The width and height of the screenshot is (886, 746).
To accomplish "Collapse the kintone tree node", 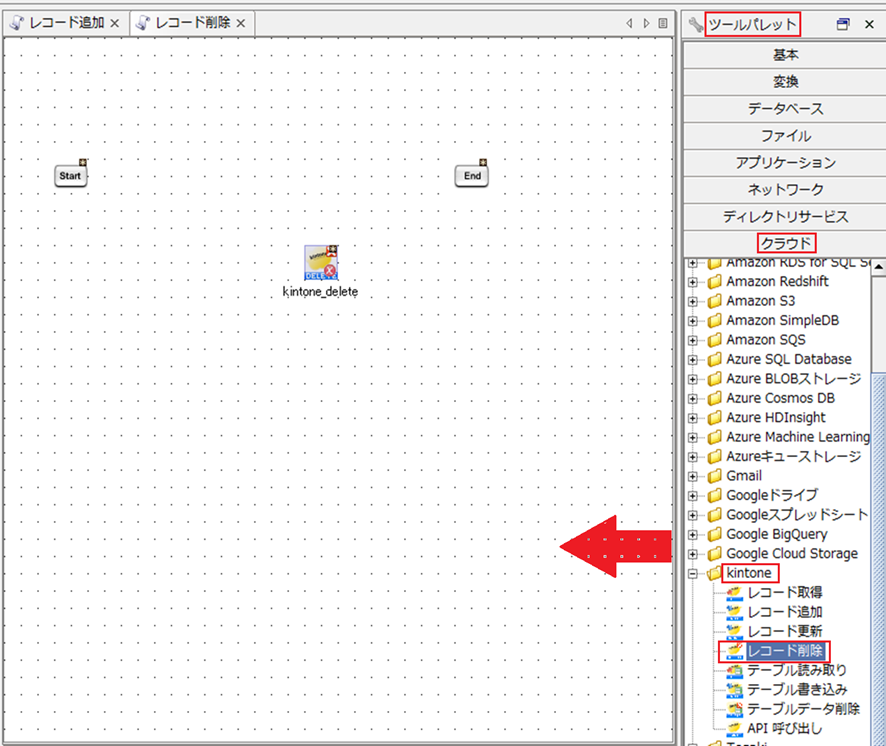I will coord(693,574).
